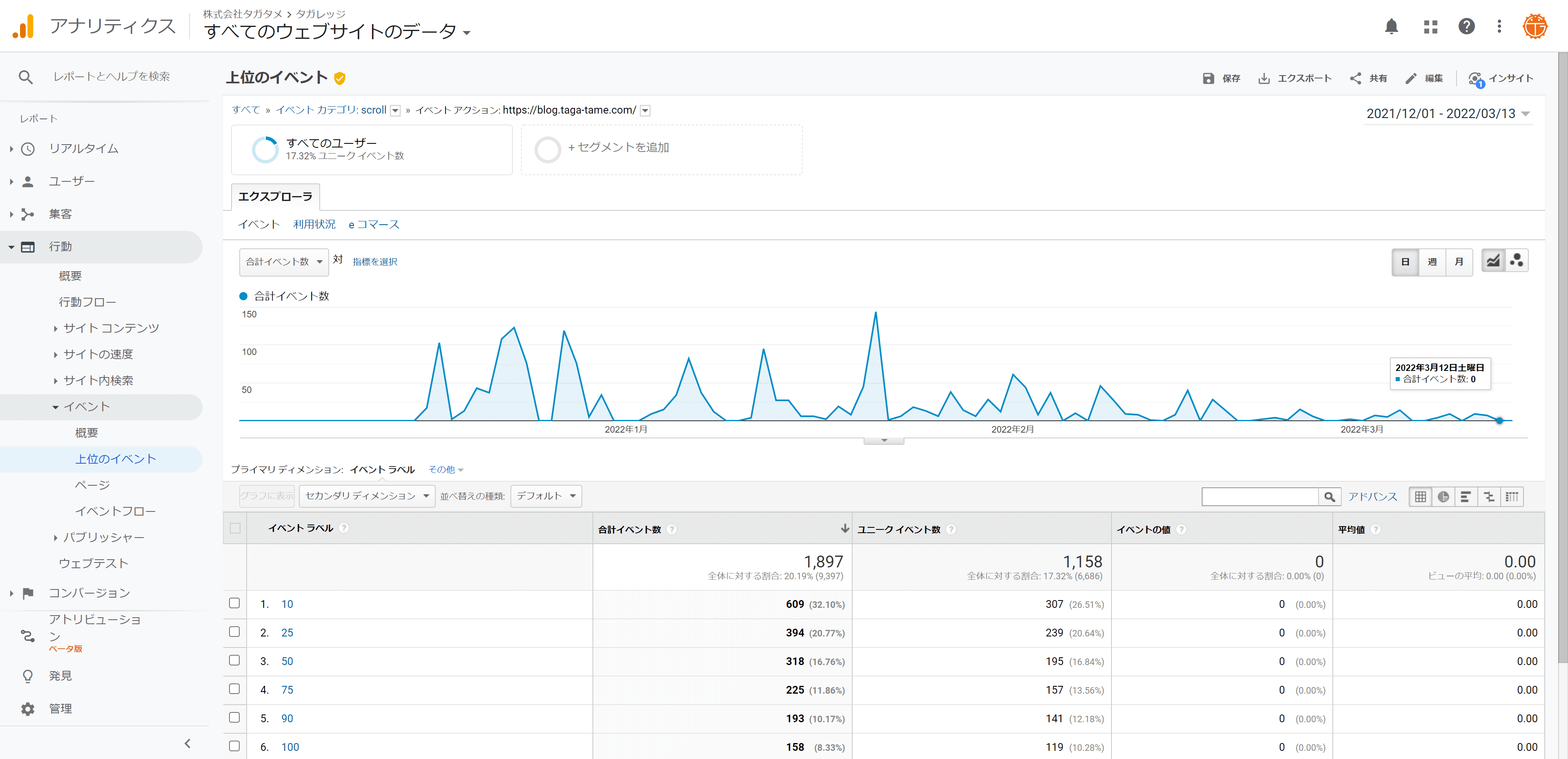1568x759 pixels.
Task: Click the 編集 edit button
Action: pos(1424,78)
